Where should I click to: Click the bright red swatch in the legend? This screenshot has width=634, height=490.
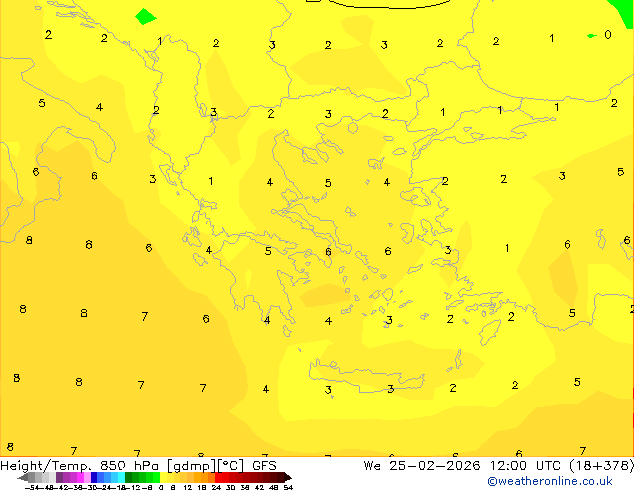coord(218,477)
